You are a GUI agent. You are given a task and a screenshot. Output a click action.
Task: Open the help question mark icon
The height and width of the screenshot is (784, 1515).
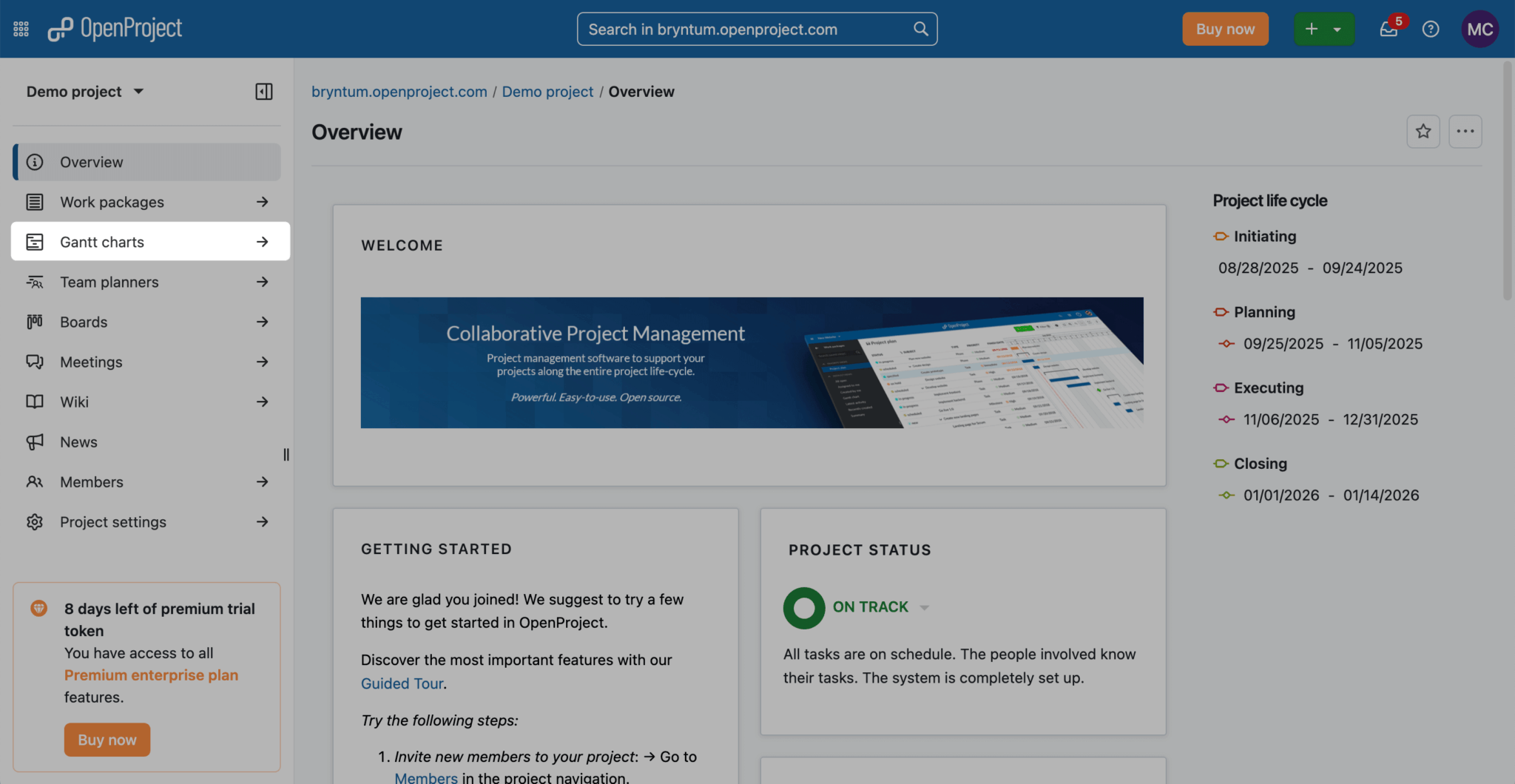[x=1431, y=29]
